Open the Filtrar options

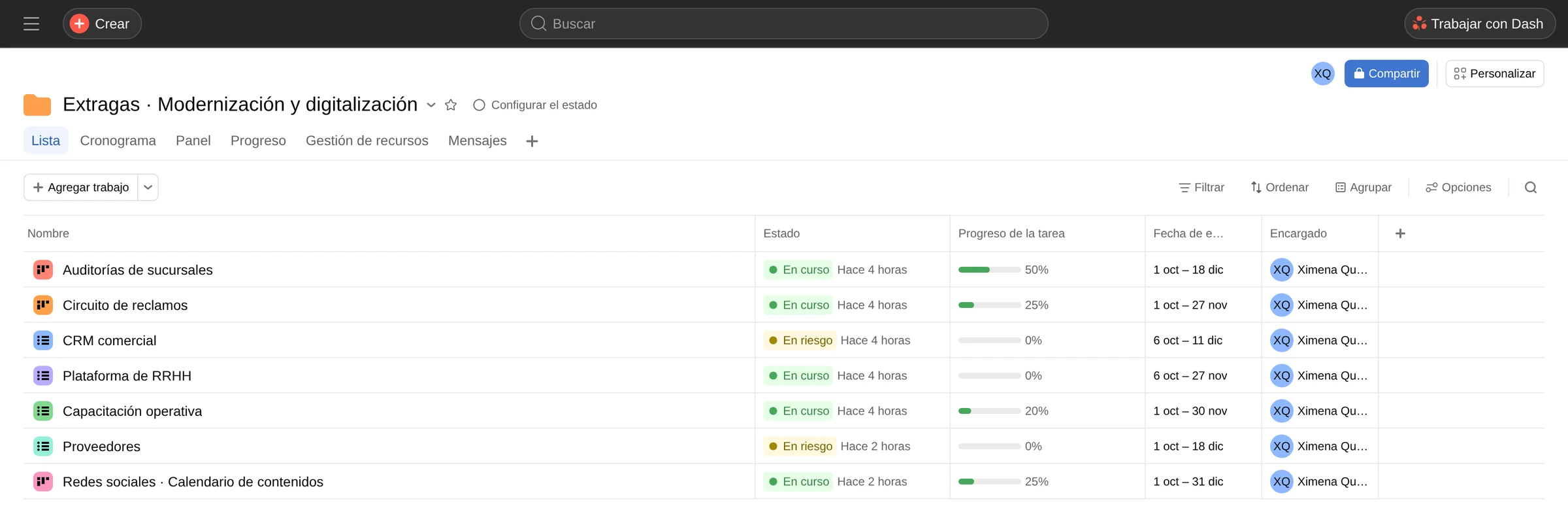(1201, 188)
